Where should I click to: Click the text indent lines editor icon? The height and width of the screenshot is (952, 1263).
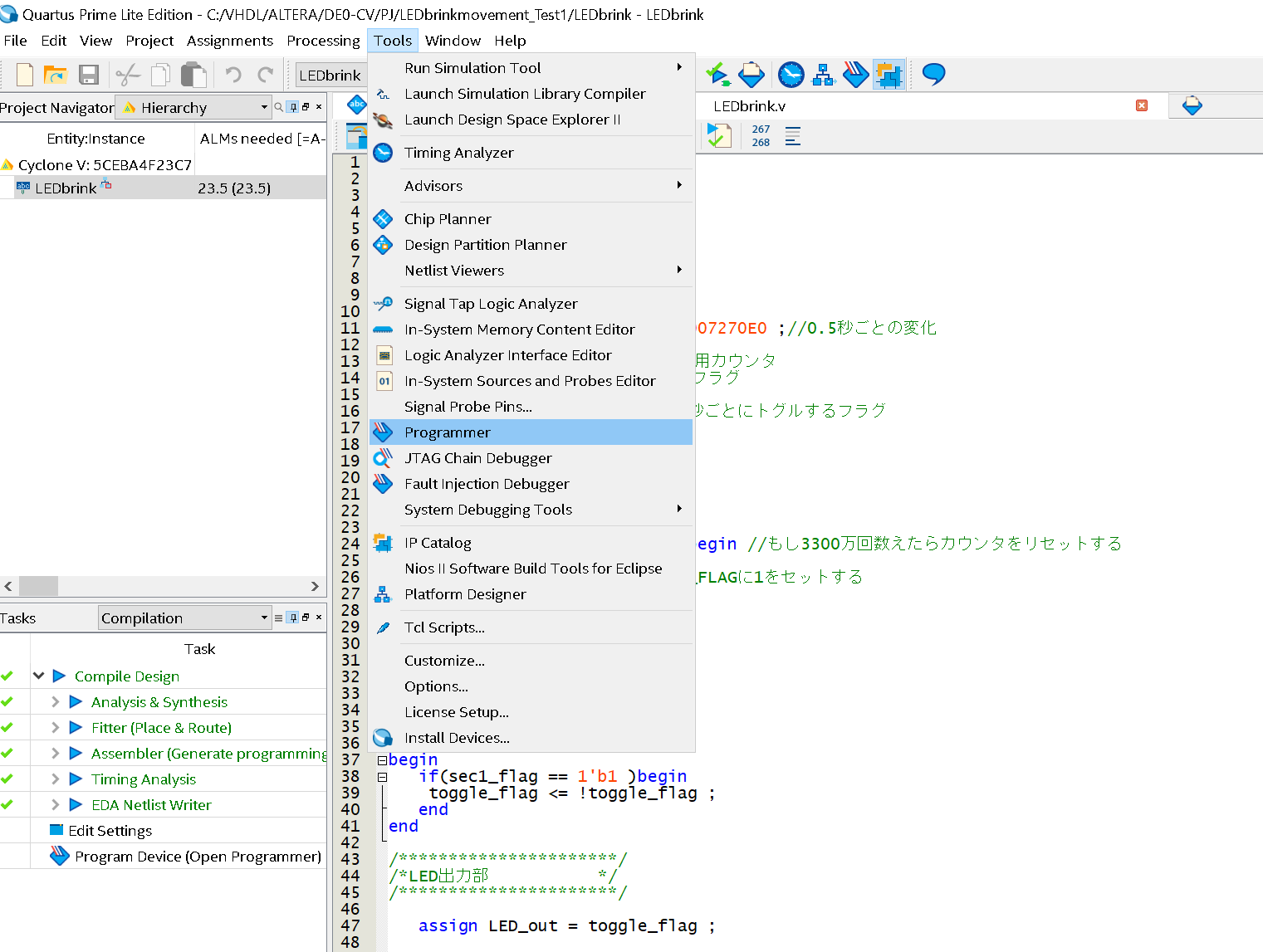click(x=793, y=135)
